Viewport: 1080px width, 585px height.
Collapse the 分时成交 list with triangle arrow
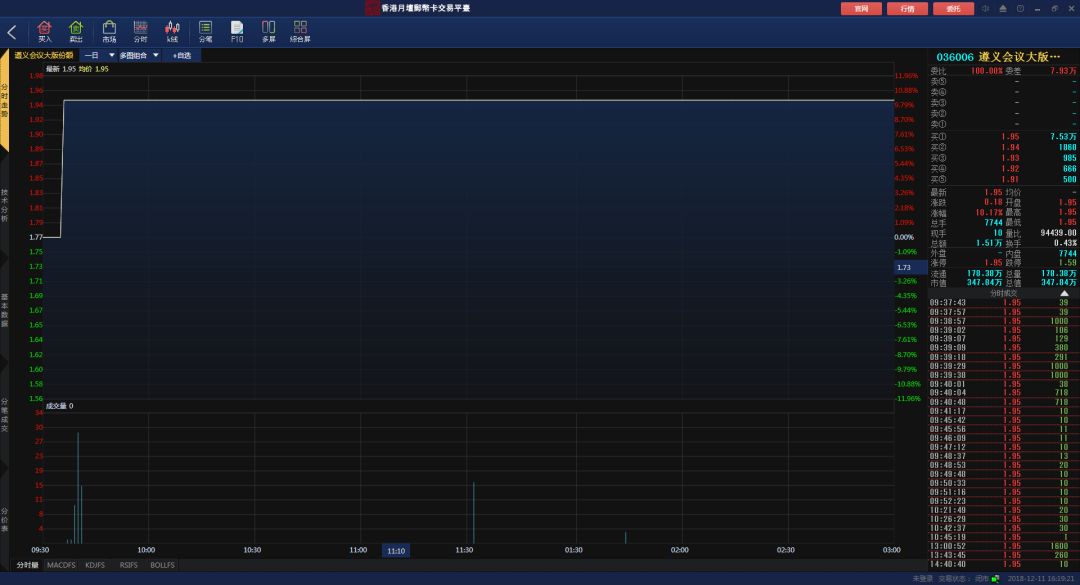[1064, 293]
